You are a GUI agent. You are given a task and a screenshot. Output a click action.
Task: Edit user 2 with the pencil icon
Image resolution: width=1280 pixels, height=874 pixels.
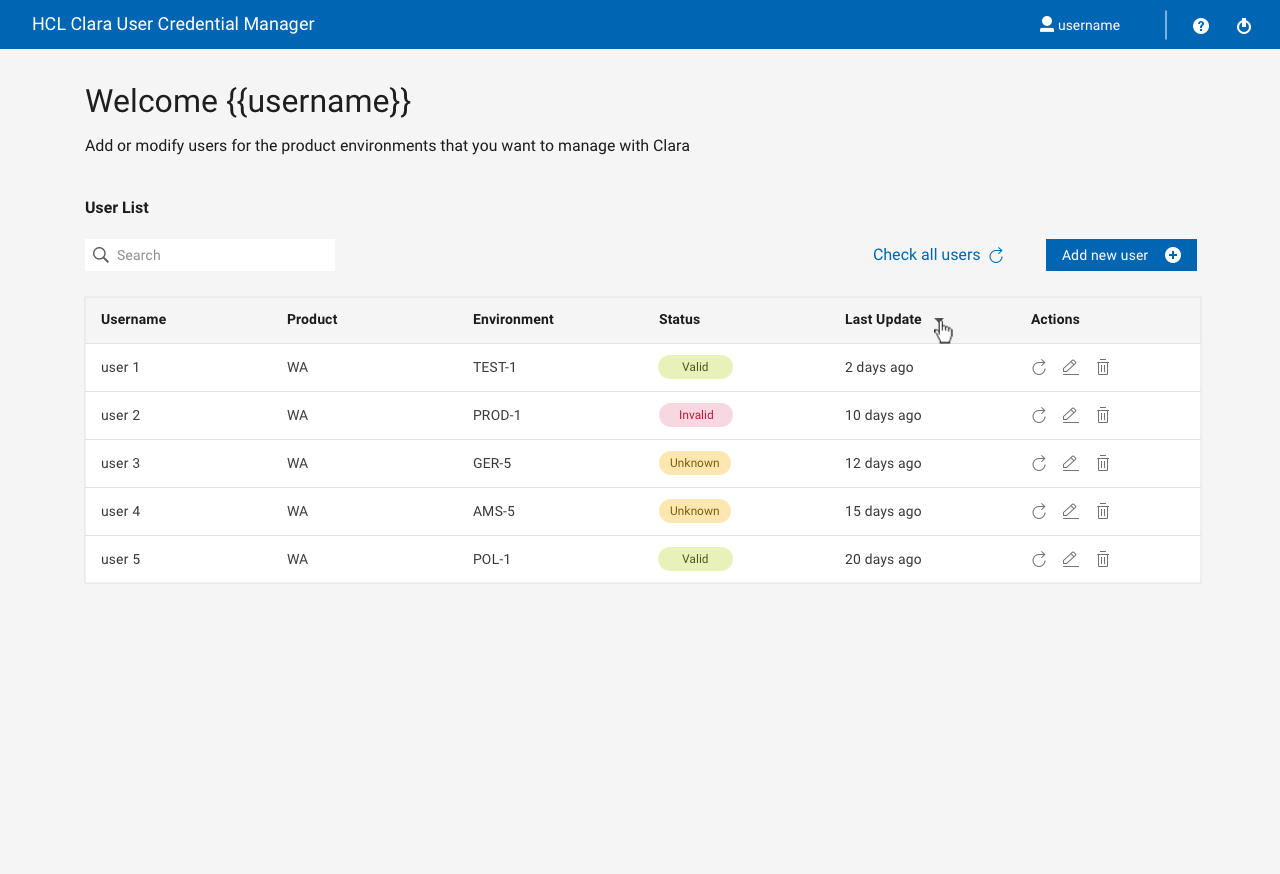(1070, 415)
